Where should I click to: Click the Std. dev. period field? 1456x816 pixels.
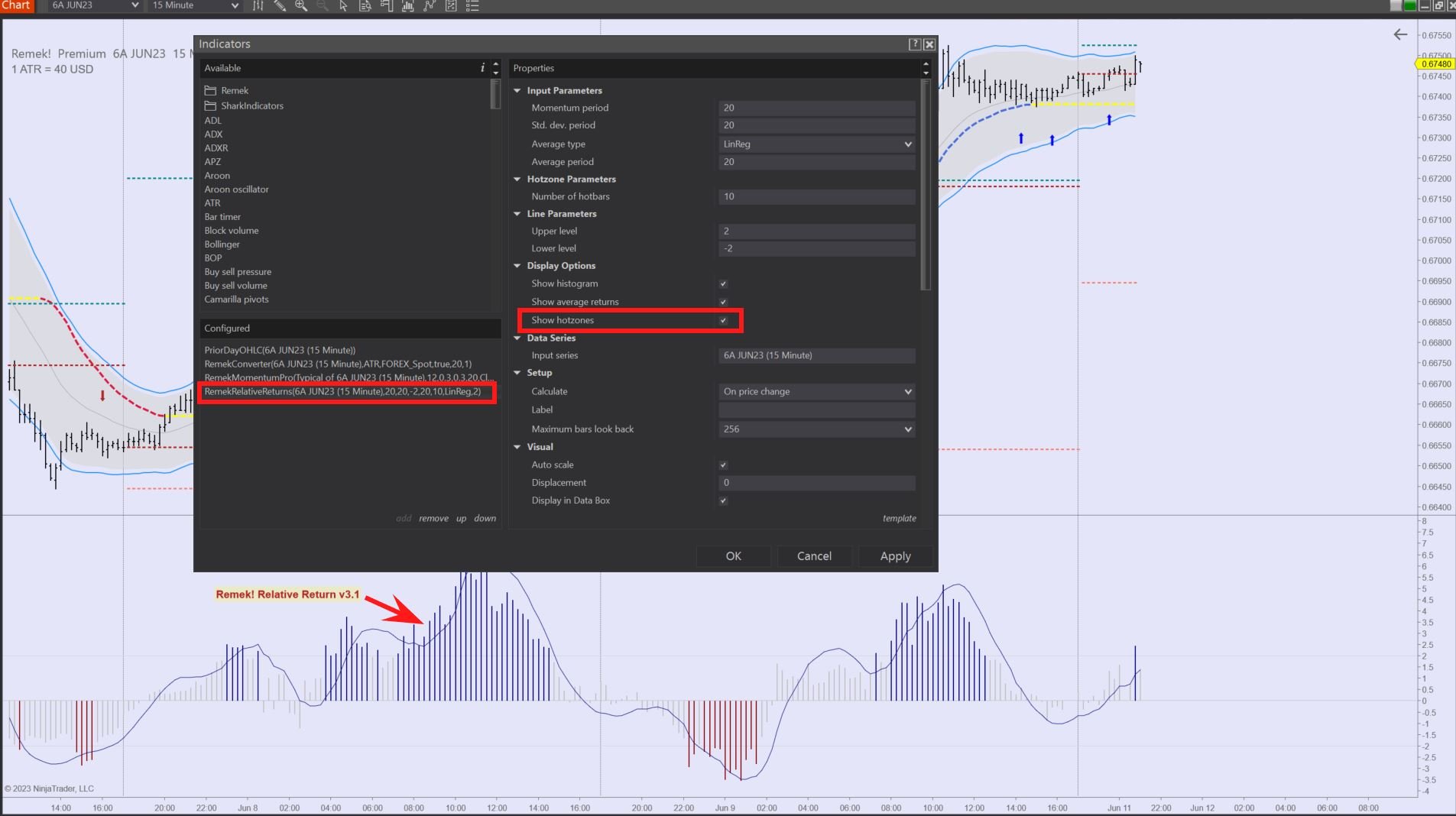pyautogui.click(x=817, y=125)
